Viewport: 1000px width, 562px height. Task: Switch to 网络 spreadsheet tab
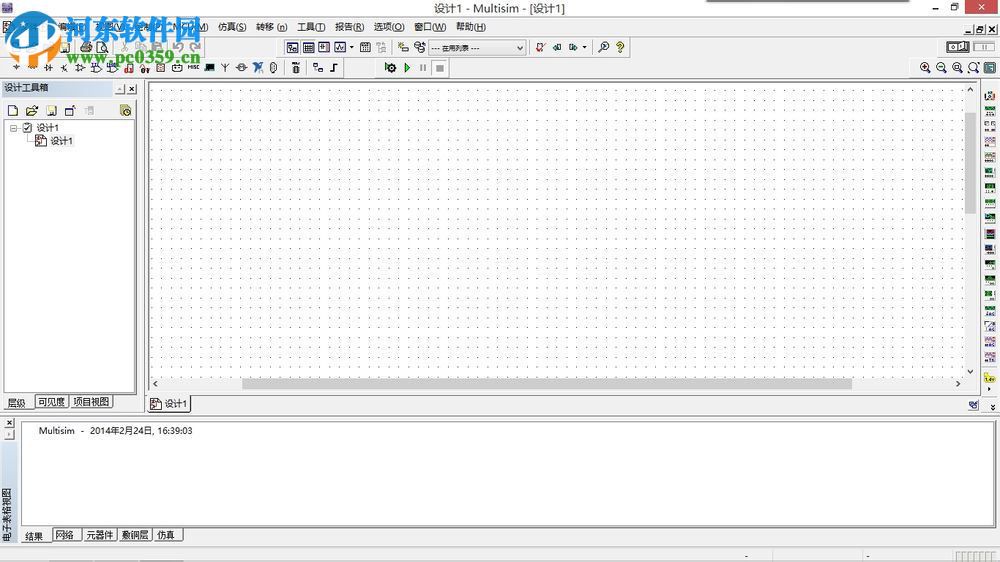click(65, 535)
